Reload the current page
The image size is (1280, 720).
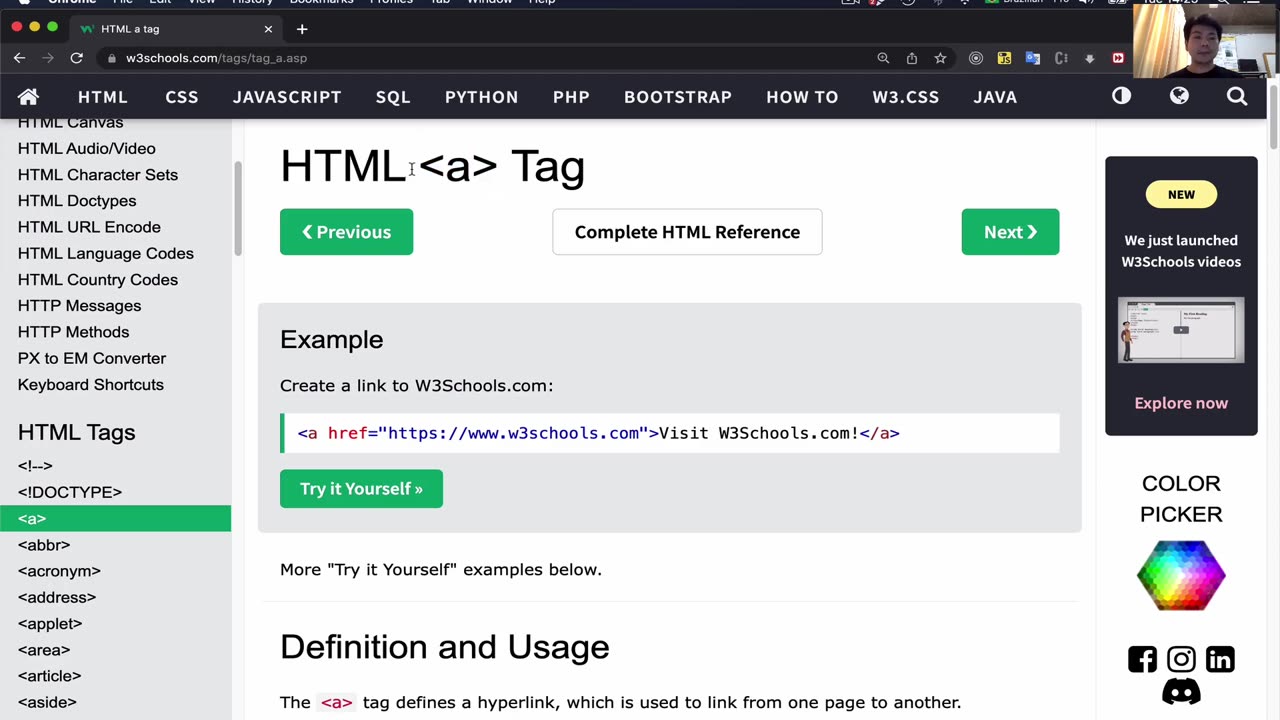pyautogui.click(x=76, y=58)
